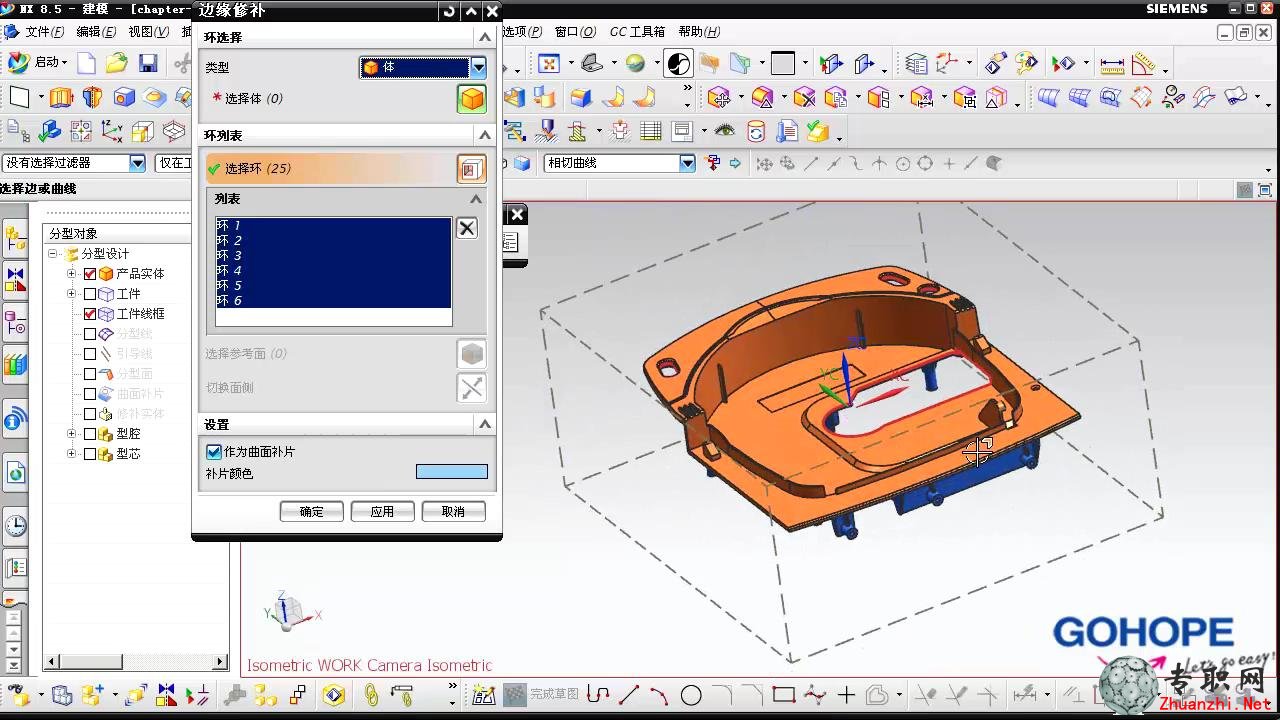Save the part with the floppy disk icon

[x=148, y=64]
